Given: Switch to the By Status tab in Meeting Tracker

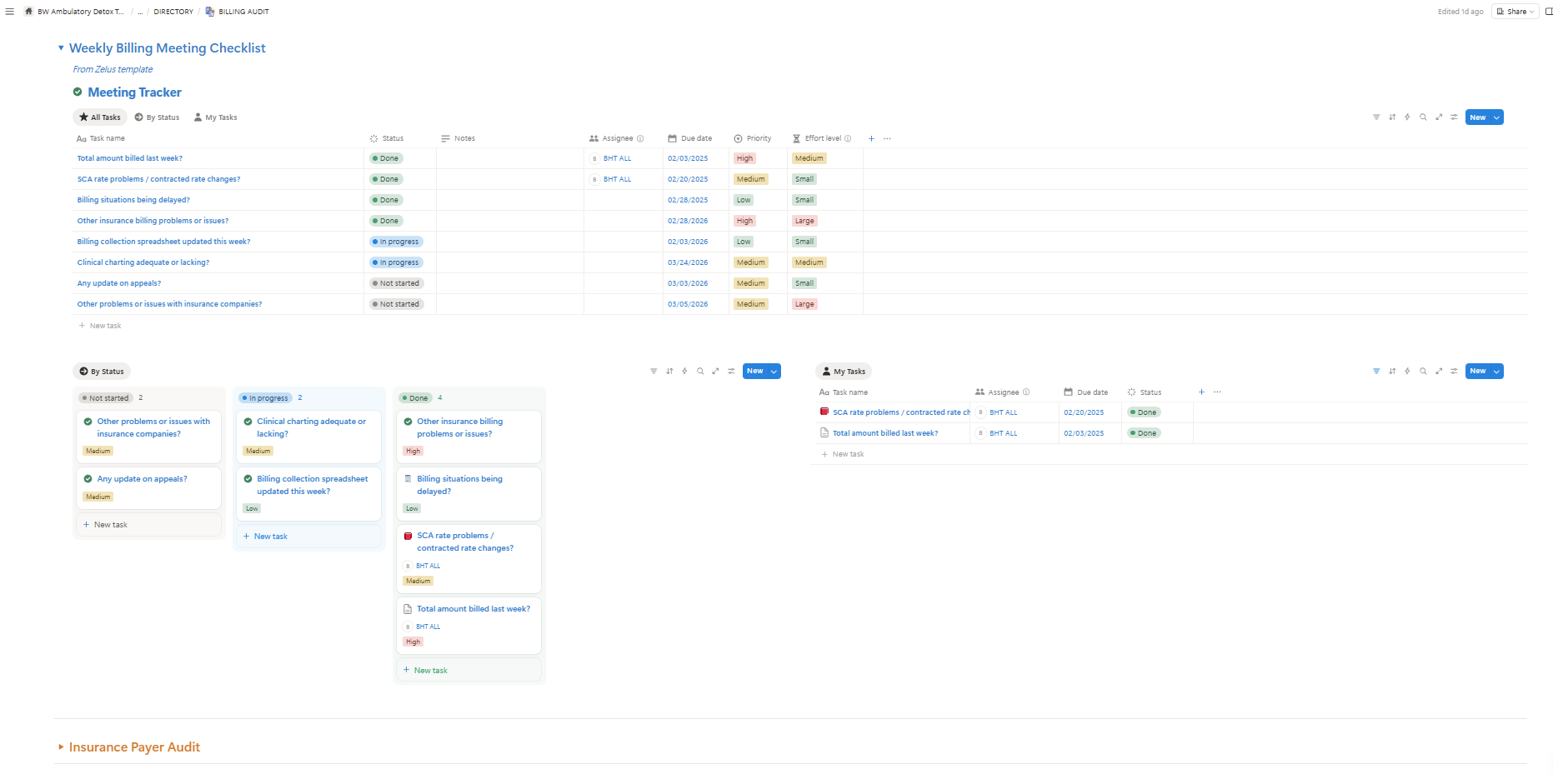Looking at the screenshot, I should 158,117.
